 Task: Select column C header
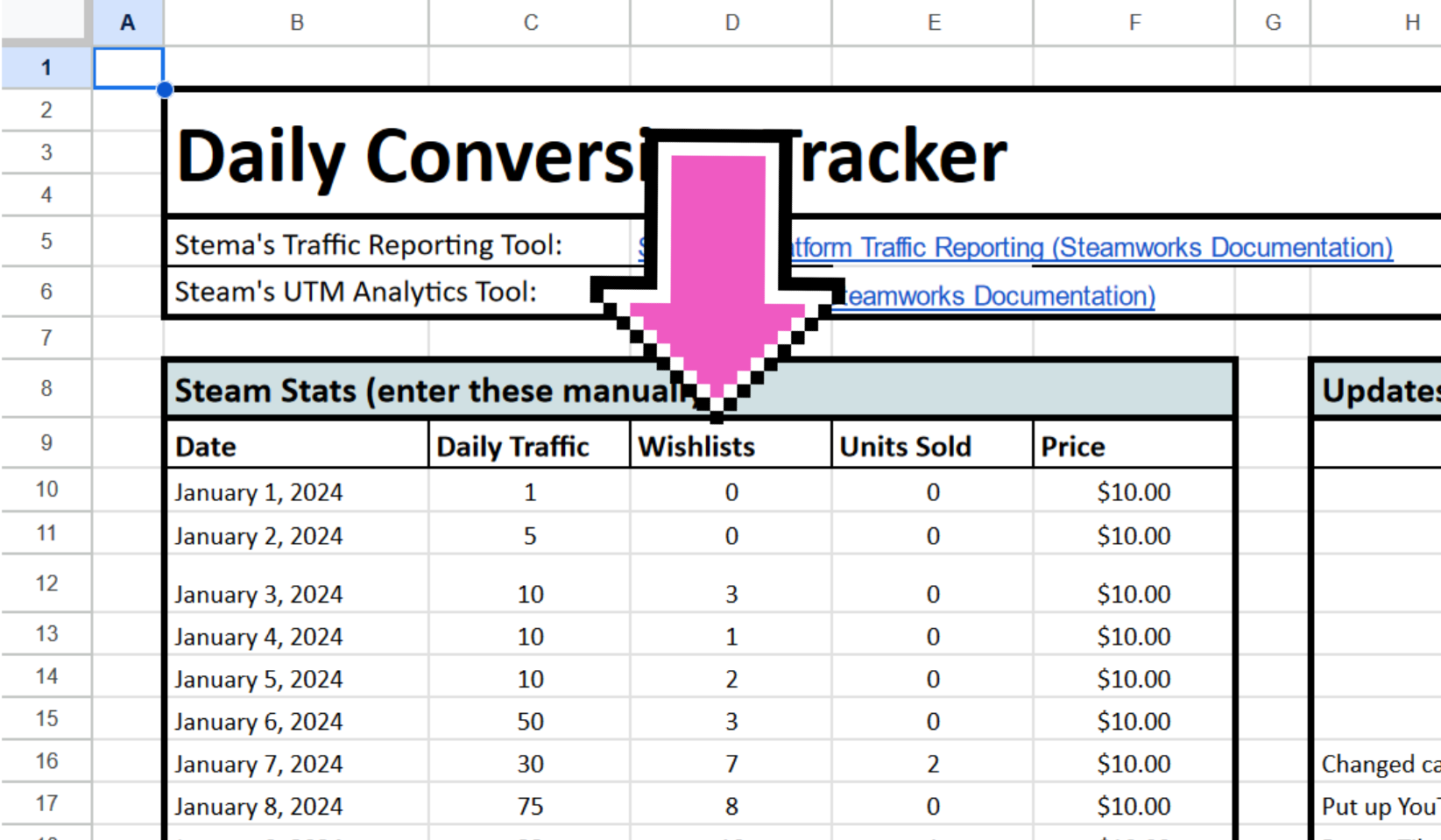coord(530,23)
